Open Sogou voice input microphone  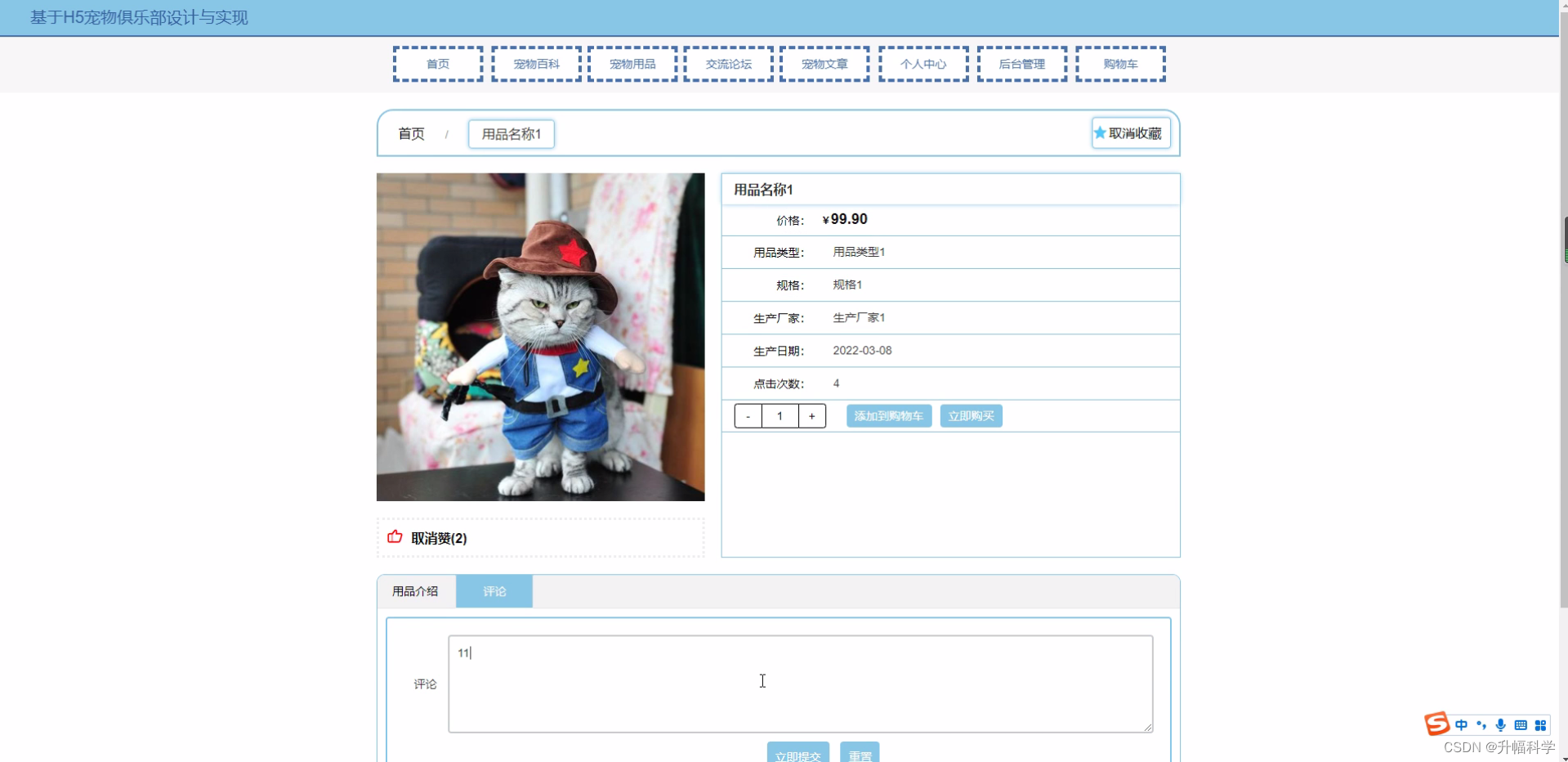1501,724
